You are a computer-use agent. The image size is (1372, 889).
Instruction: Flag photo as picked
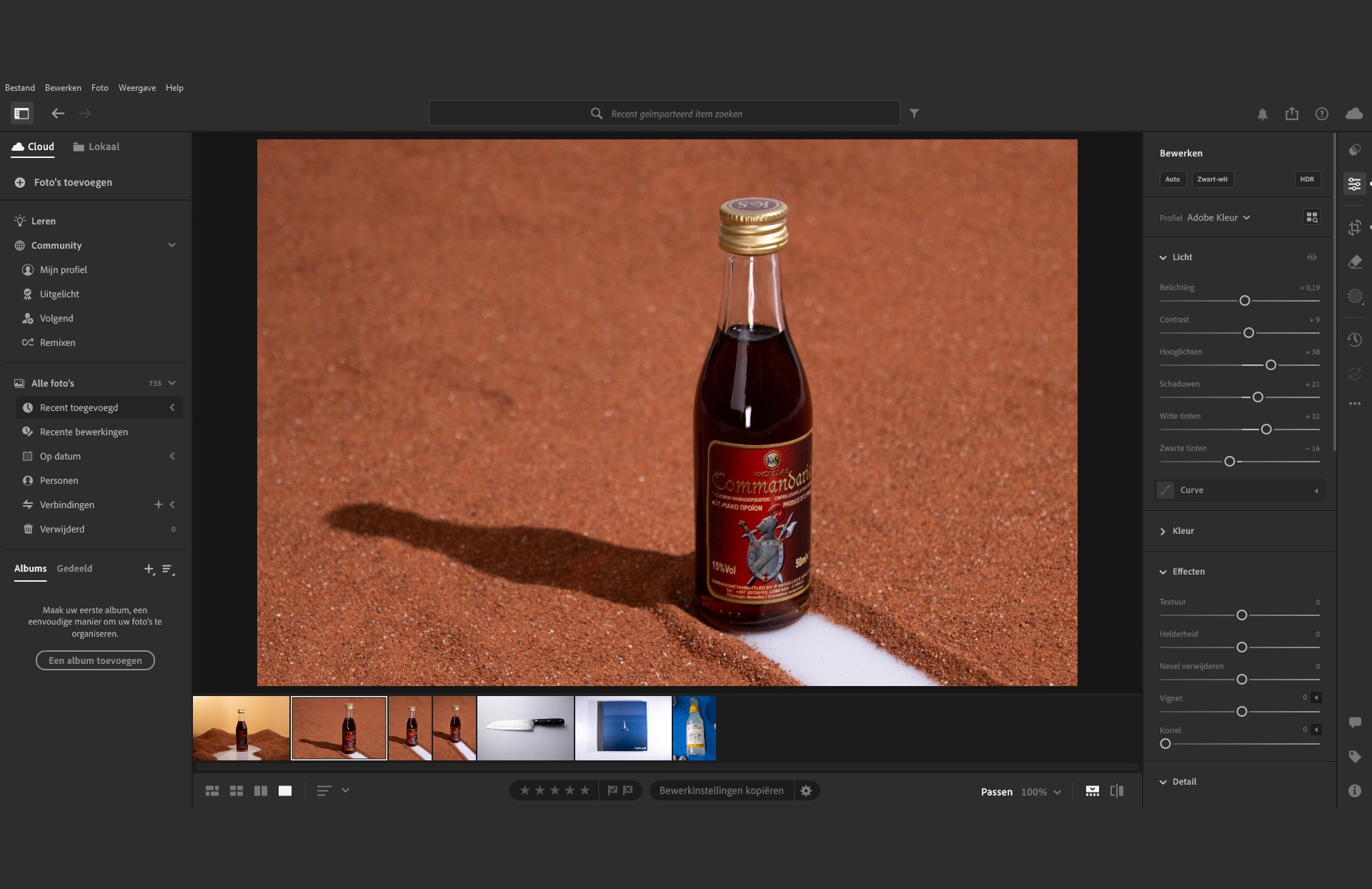coord(612,790)
